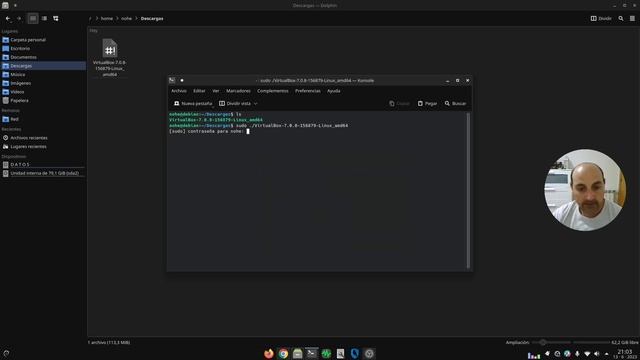Open Marcadores menu in Konsole

[x=238, y=91]
